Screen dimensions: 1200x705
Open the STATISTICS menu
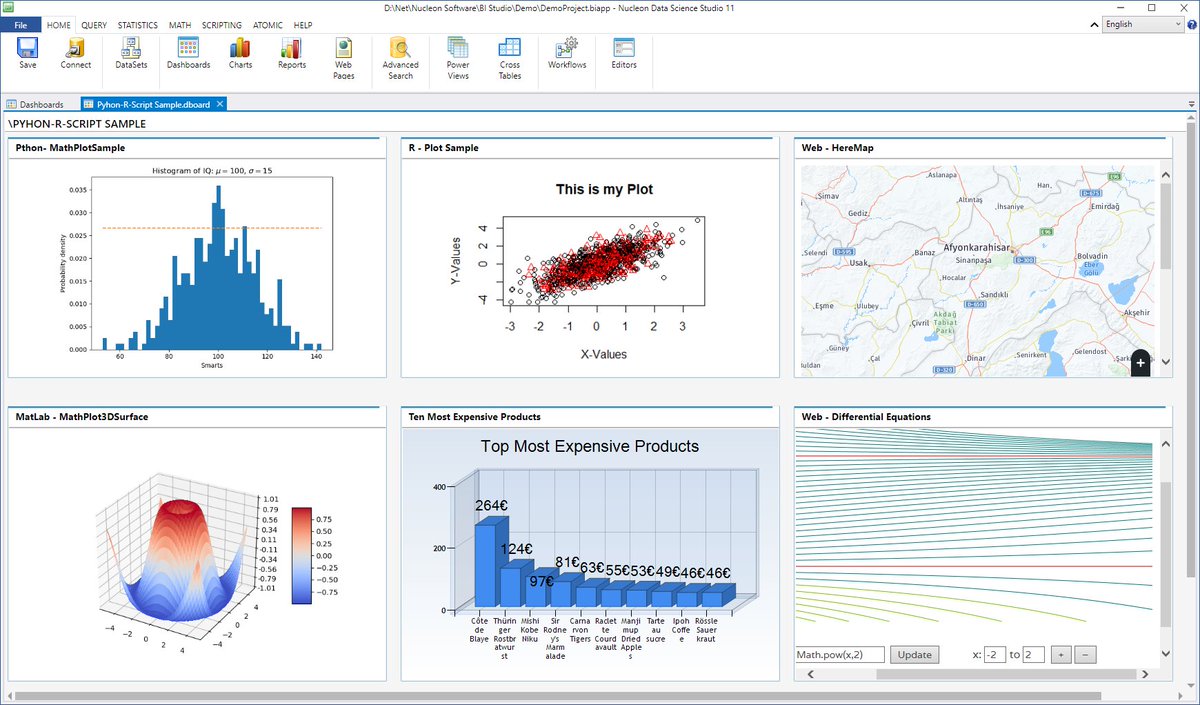[137, 25]
